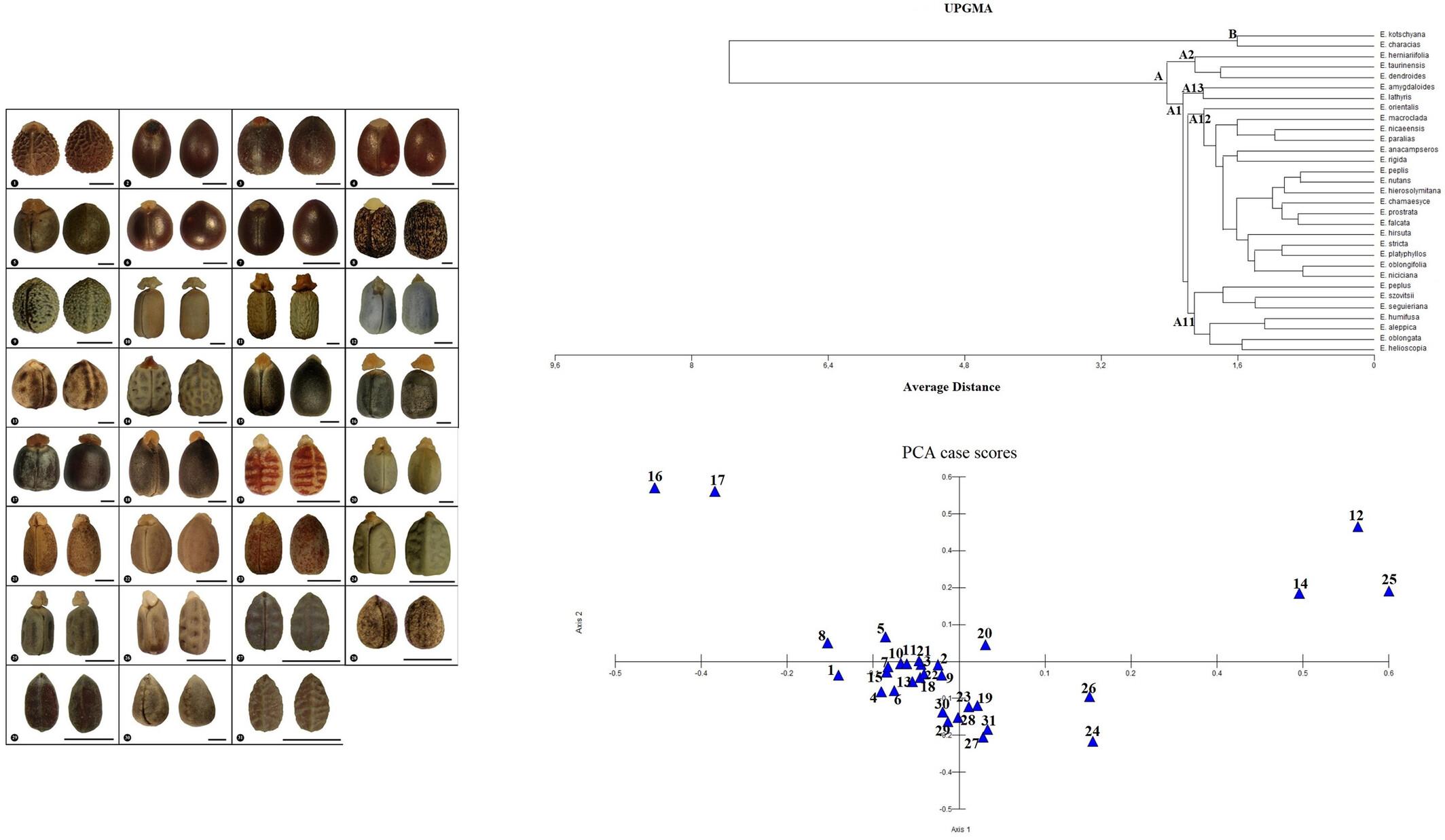Click PCA triangle marker labeled 14
Screen dimensions: 1445x840
(1299, 594)
